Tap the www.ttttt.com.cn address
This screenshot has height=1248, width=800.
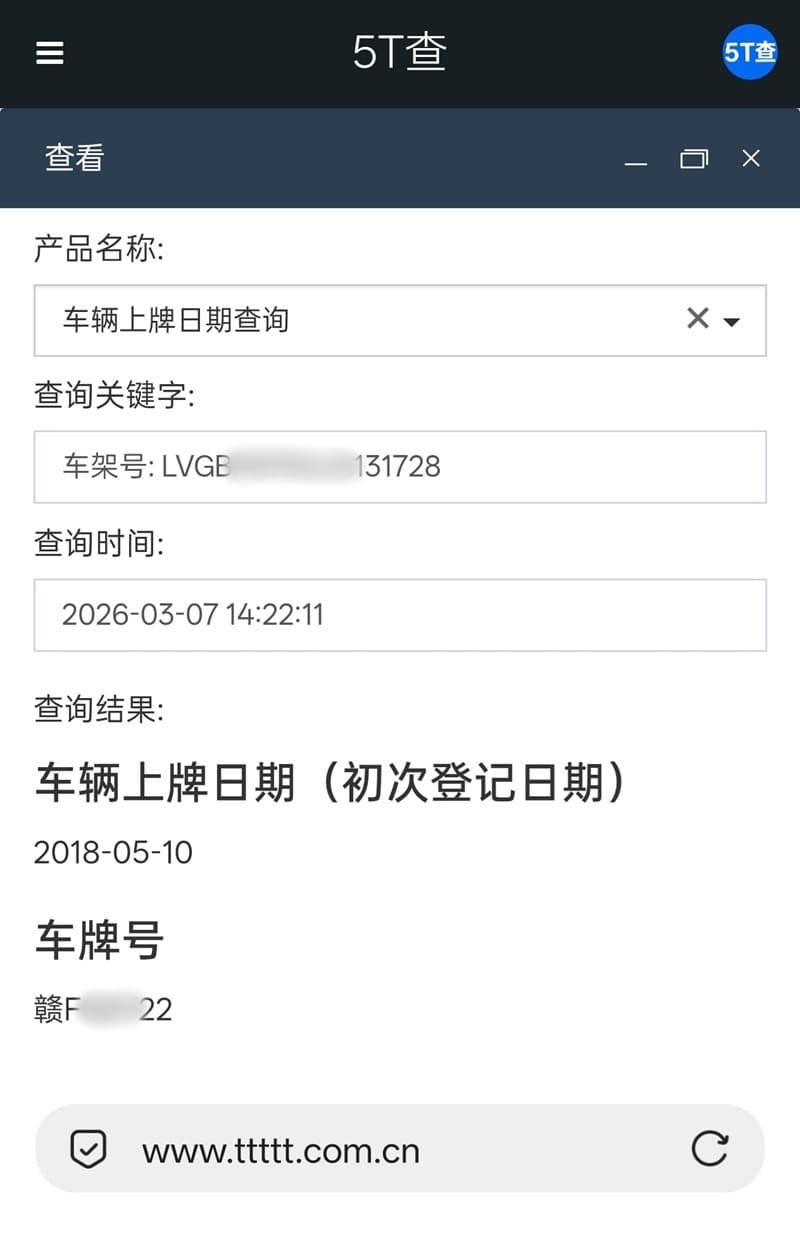[x=281, y=1150]
